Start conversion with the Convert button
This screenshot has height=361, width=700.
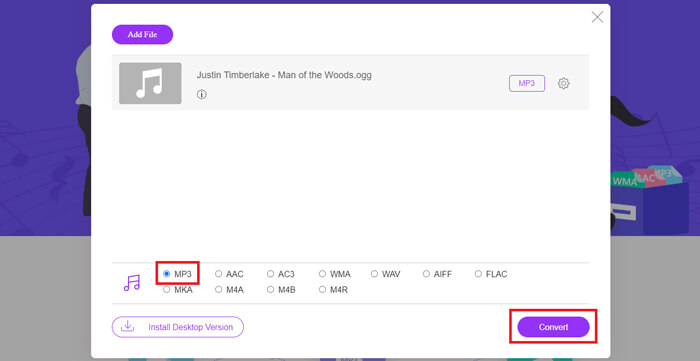[x=553, y=327]
